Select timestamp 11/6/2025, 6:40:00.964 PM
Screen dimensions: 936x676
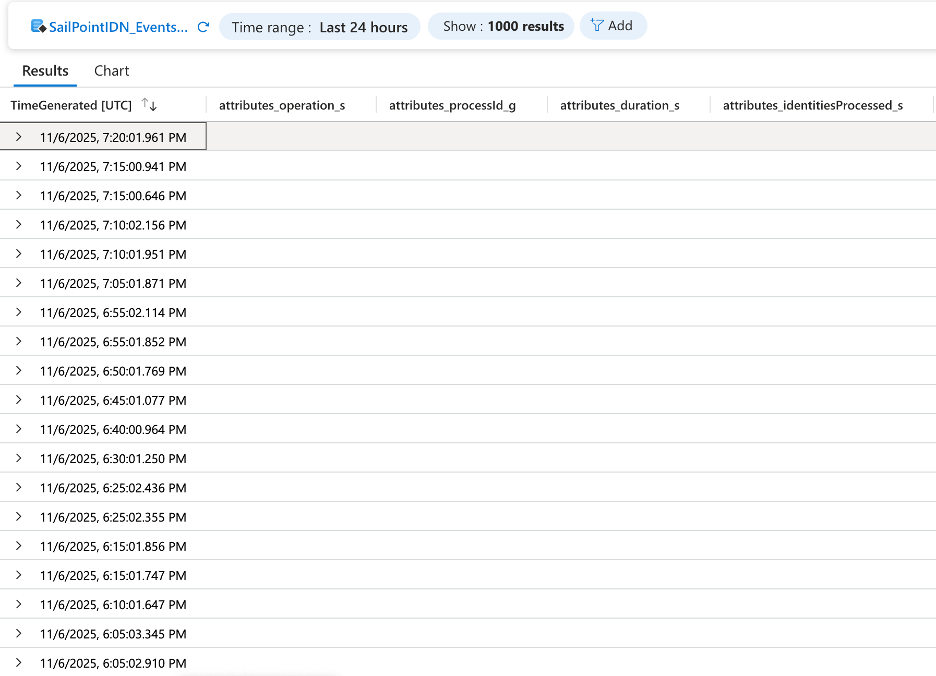(113, 430)
